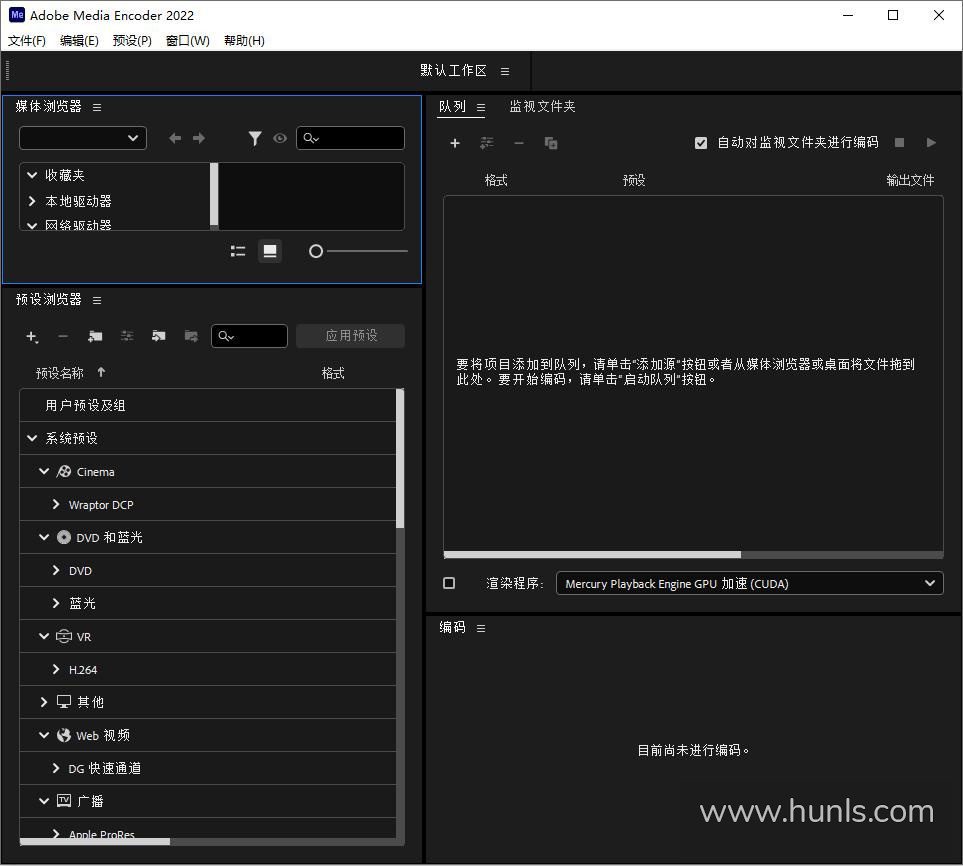Toggle the checkbox beside the renderer label
The image size is (963, 866).
[x=449, y=583]
